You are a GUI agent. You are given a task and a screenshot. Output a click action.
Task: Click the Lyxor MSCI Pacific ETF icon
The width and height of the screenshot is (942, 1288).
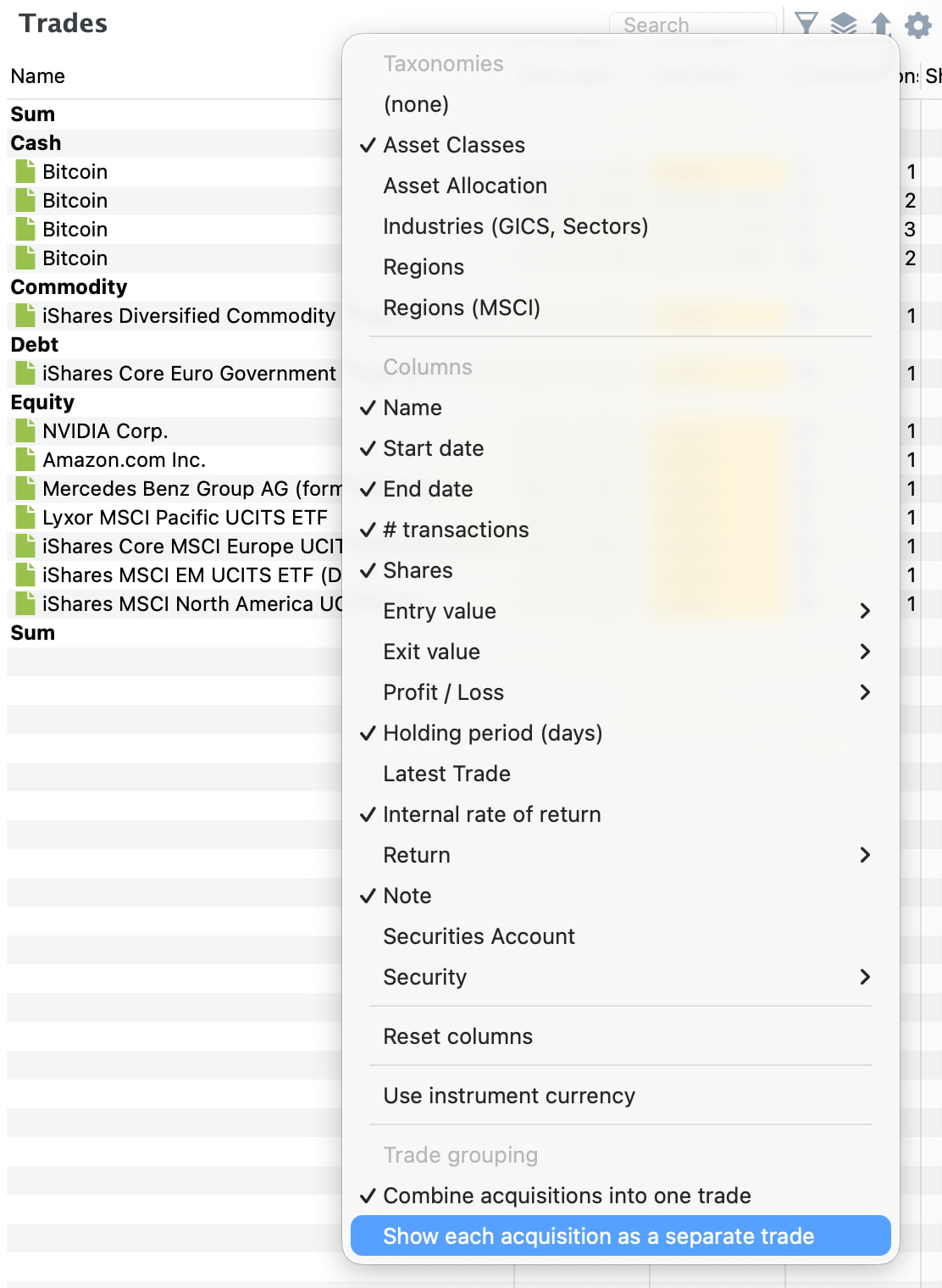point(26,518)
